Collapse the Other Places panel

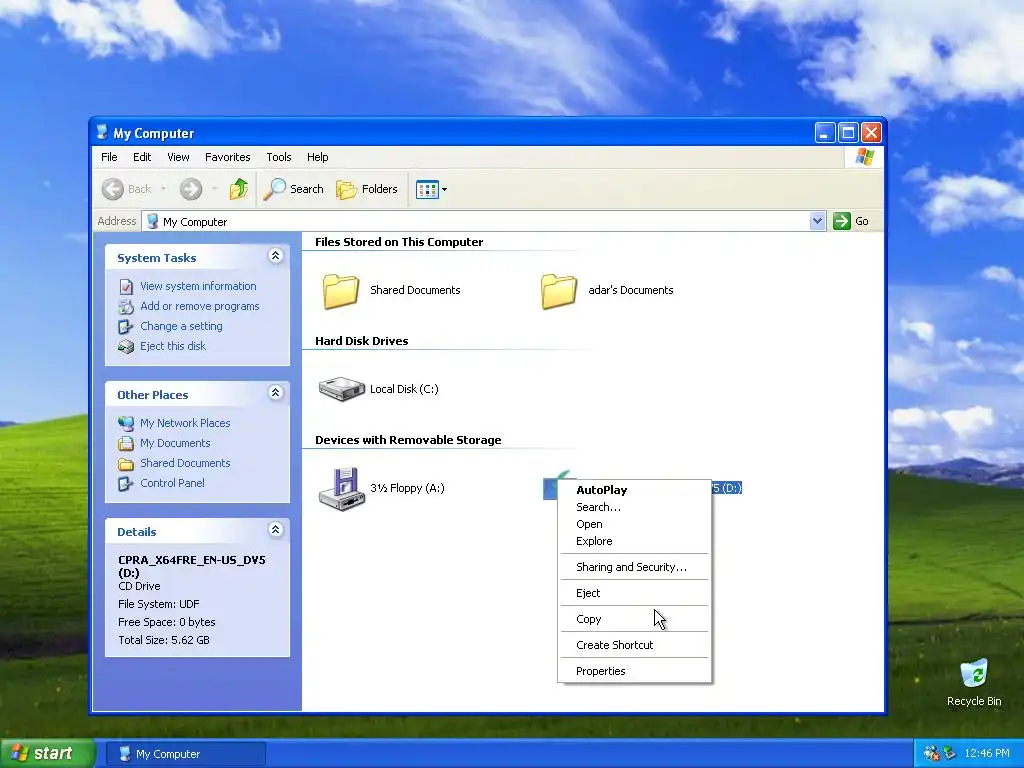276,393
